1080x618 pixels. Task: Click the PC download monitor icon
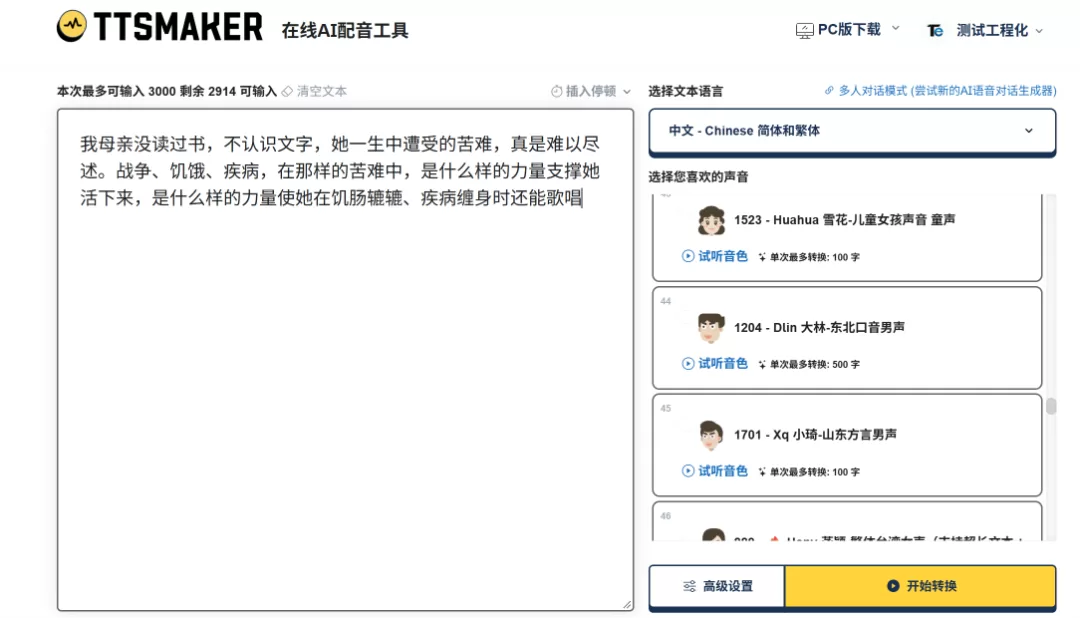coord(804,30)
